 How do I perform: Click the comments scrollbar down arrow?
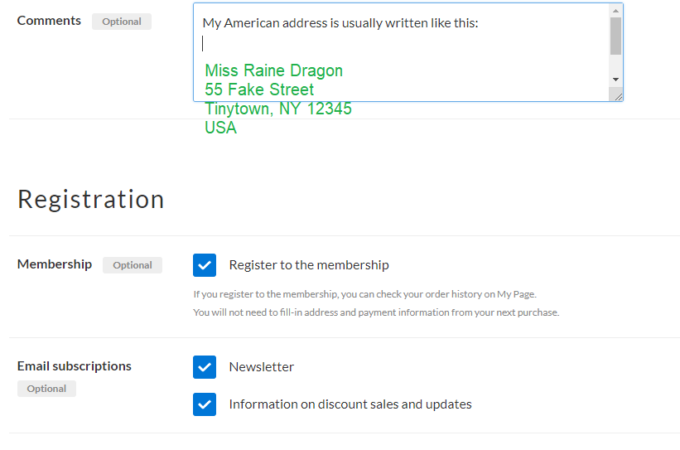click(x=616, y=78)
